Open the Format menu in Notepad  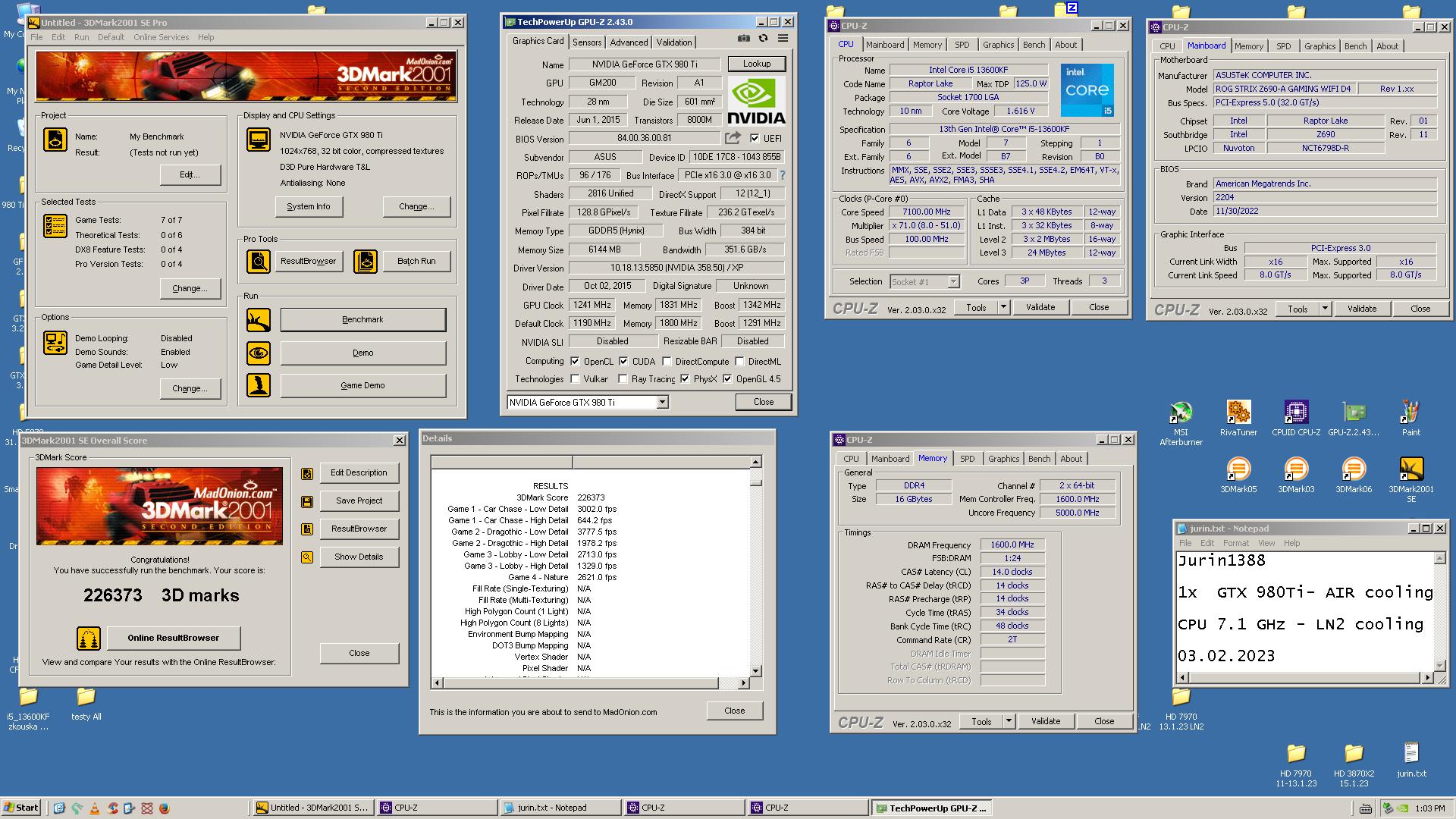coord(1235,543)
